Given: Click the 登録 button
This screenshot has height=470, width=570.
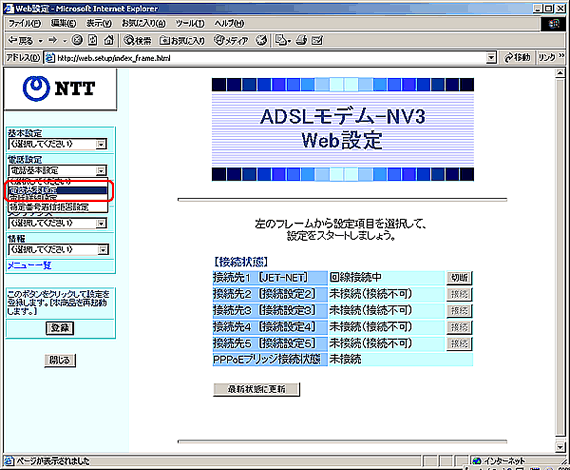Looking at the screenshot, I should [60, 328].
